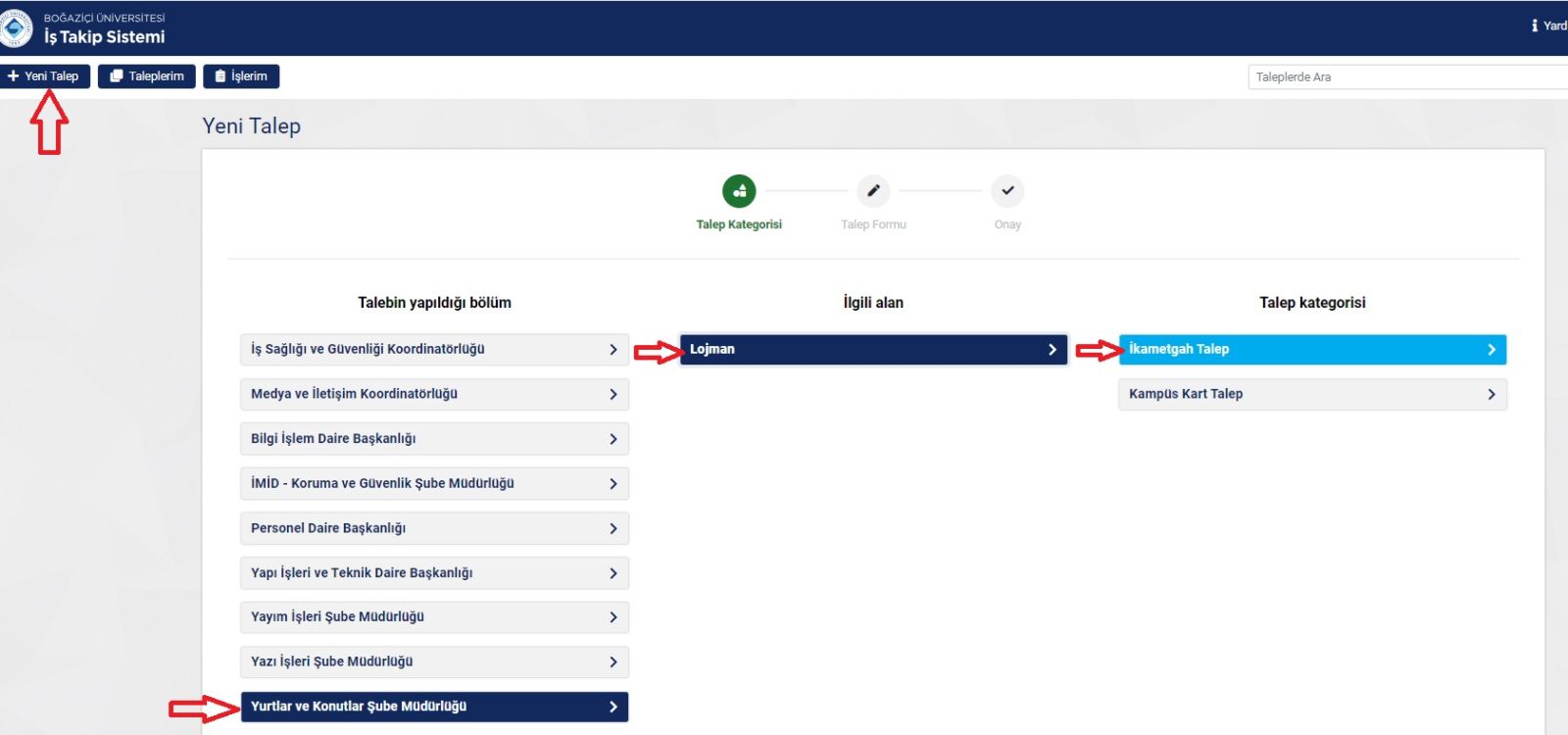
Task: Open new request with Yeni Talep button
Action: coord(45,76)
